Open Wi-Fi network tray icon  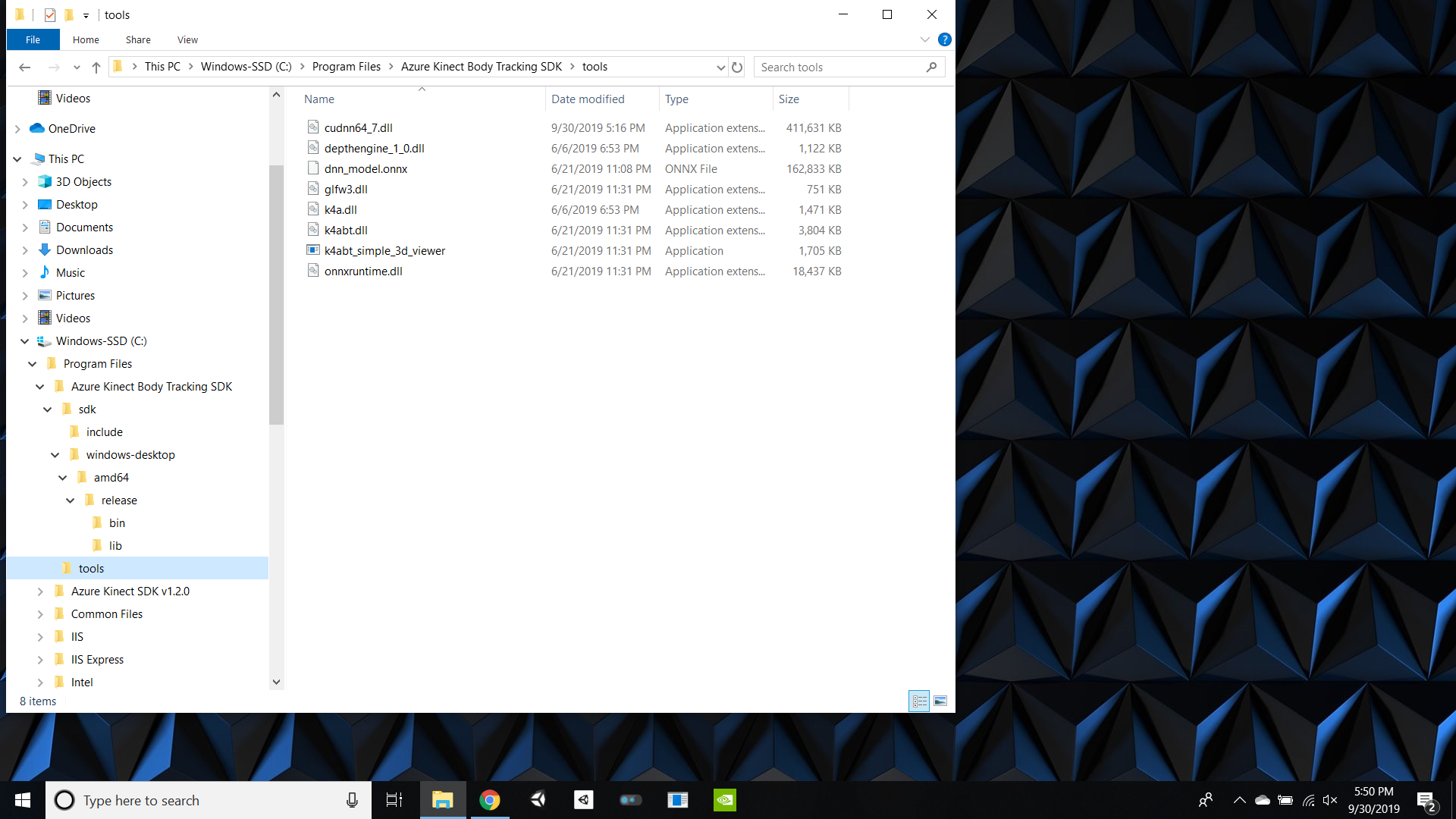click(x=1309, y=800)
